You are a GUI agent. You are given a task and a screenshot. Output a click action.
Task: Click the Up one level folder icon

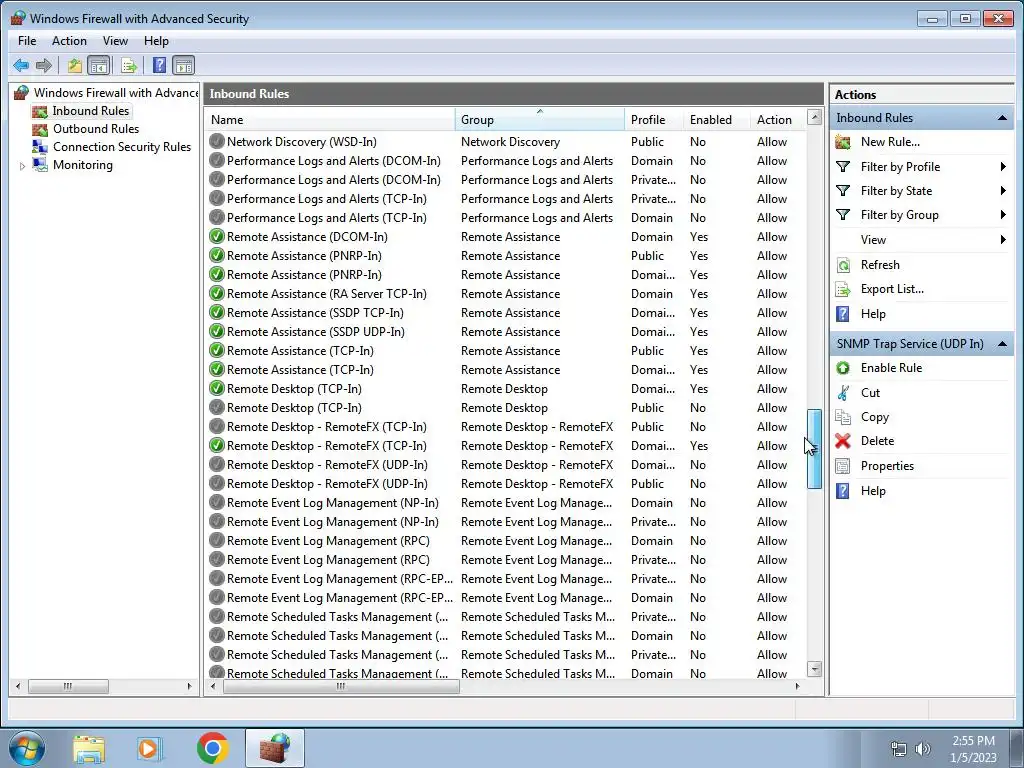tap(74, 65)
